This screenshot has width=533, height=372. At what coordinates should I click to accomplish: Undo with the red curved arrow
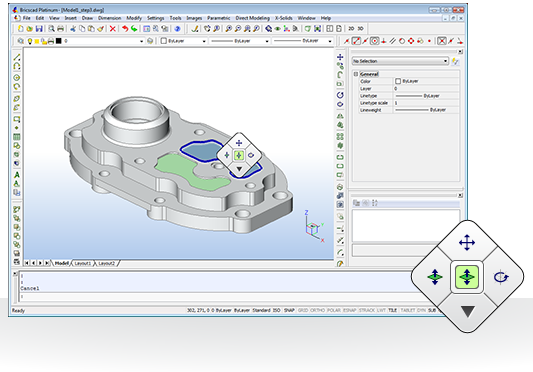click(x=125, y=29)
